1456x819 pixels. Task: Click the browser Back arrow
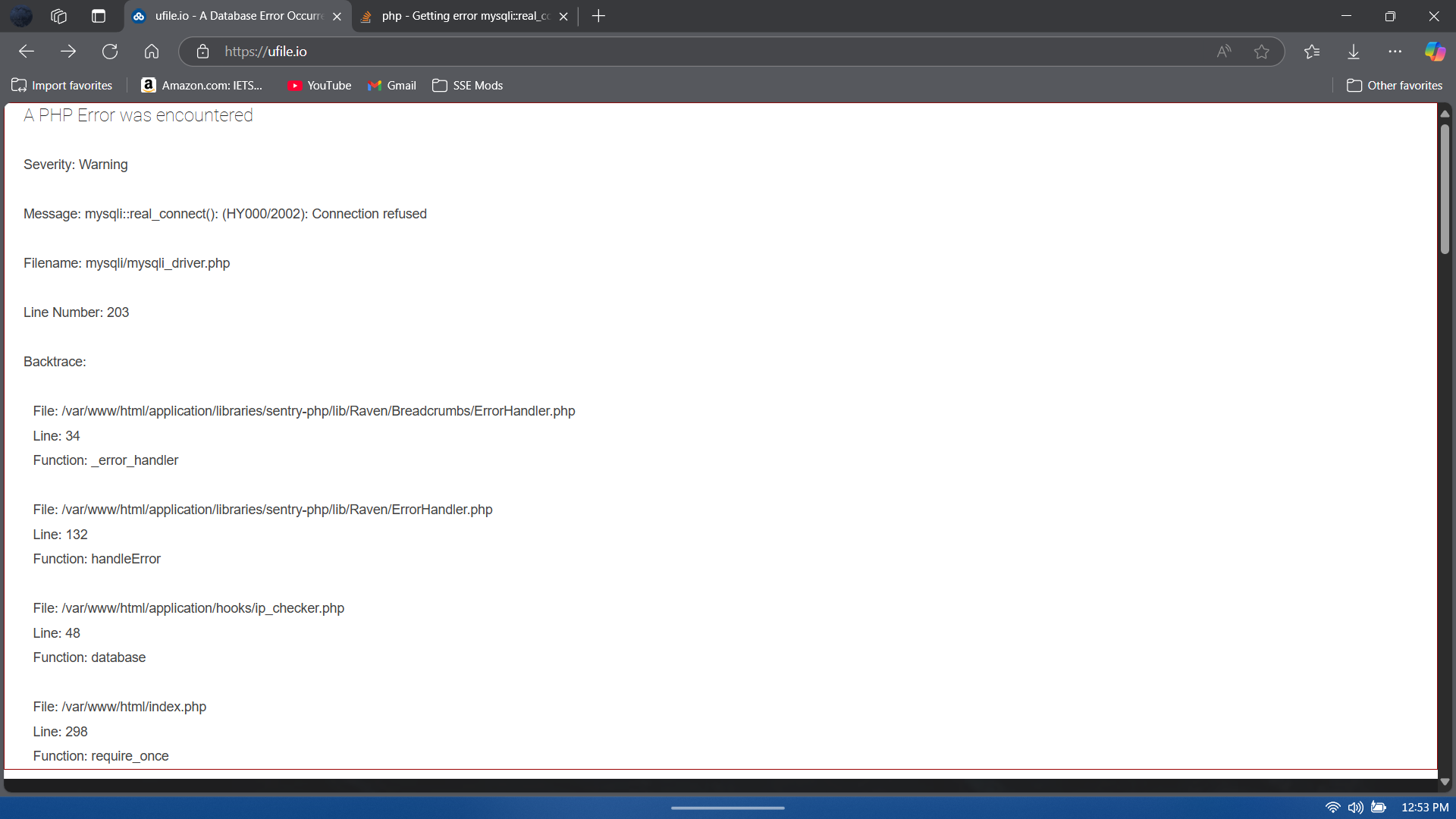coord(27,52)
